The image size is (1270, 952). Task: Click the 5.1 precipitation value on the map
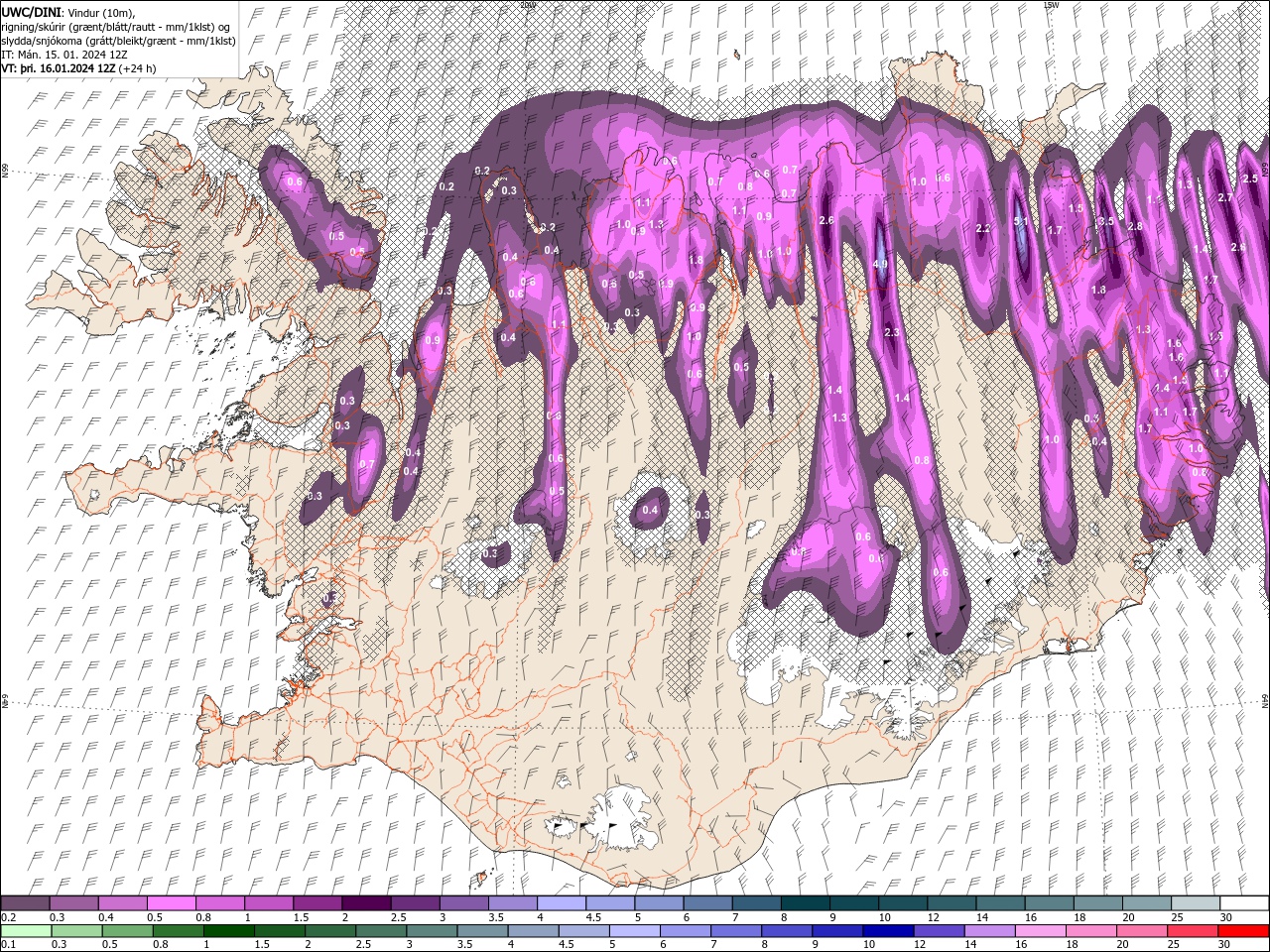(x=1022, y=222)
